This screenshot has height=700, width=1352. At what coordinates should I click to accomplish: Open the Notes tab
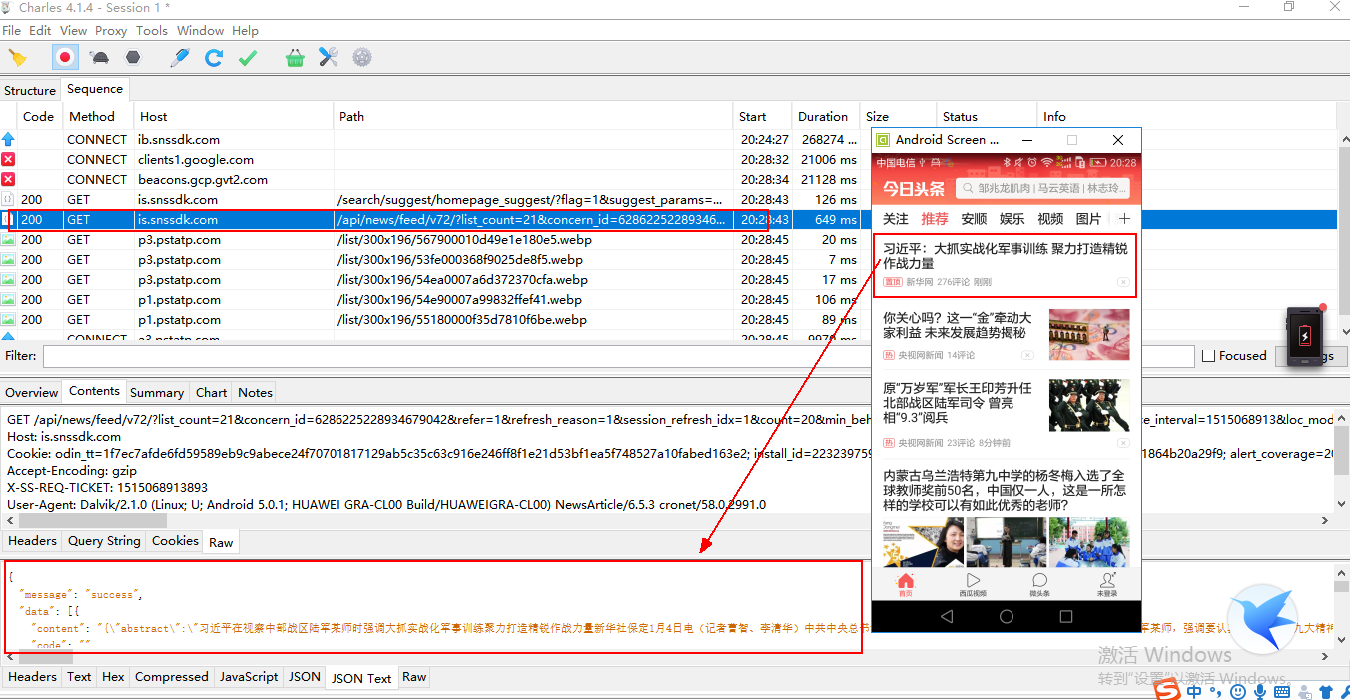[x=255, y=392]
